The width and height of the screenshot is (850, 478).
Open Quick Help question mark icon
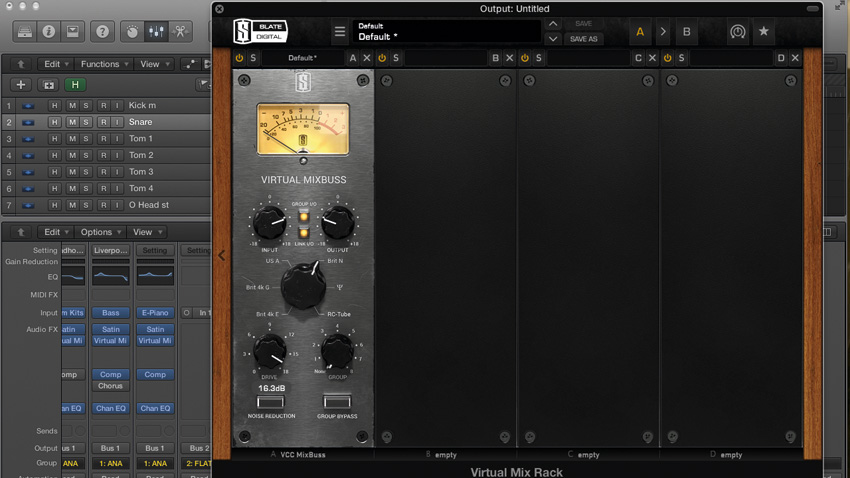point(102,31)
